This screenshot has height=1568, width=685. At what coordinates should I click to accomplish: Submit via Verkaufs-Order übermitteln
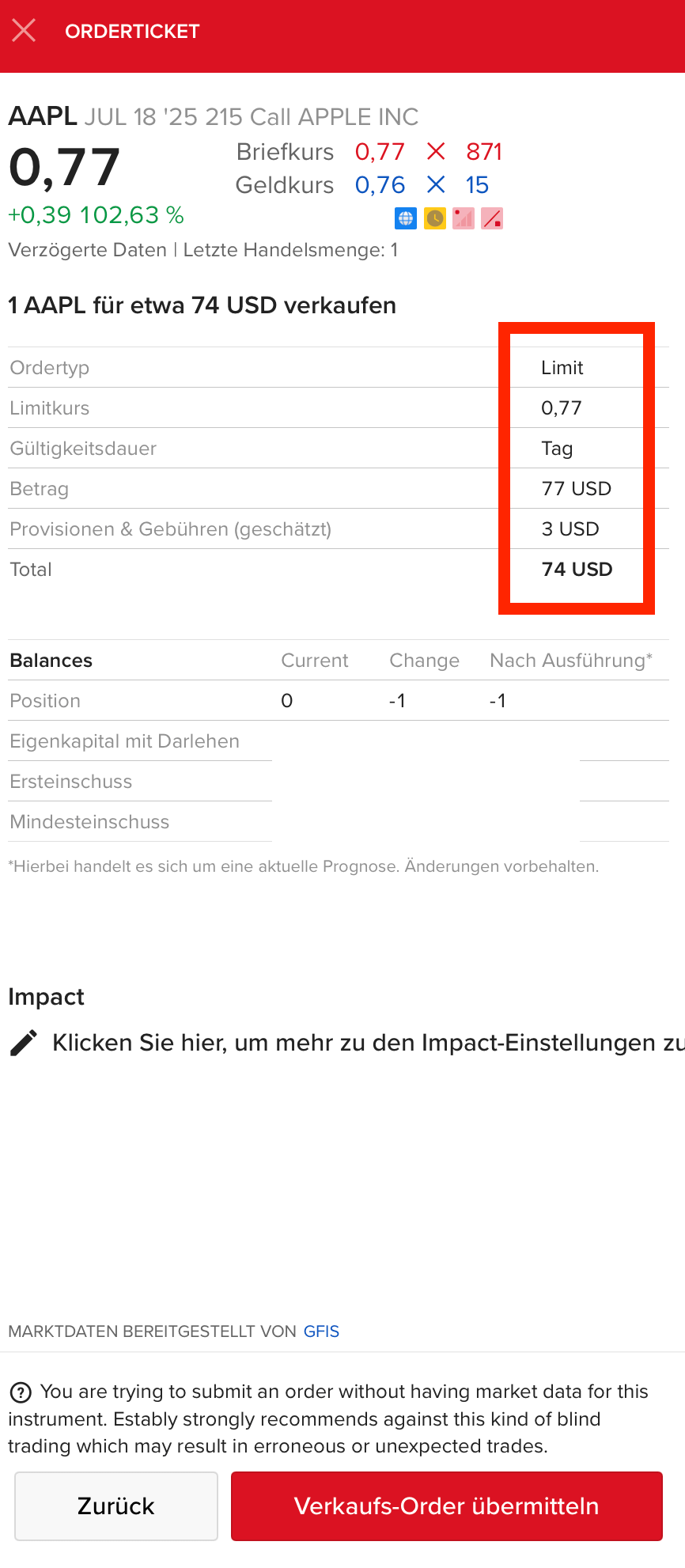coord(447,1506)
